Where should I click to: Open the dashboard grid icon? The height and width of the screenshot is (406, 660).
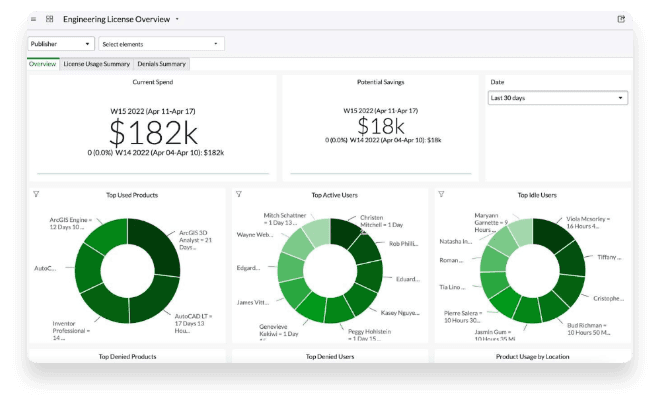(x=49, y=19)
